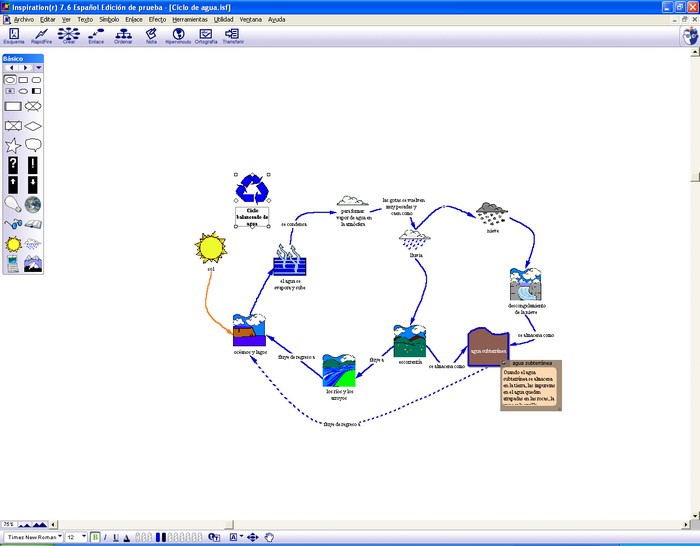Click the Esquema toolbar button
The height and width of the screenshot is (546, 700).
[14, 35]
